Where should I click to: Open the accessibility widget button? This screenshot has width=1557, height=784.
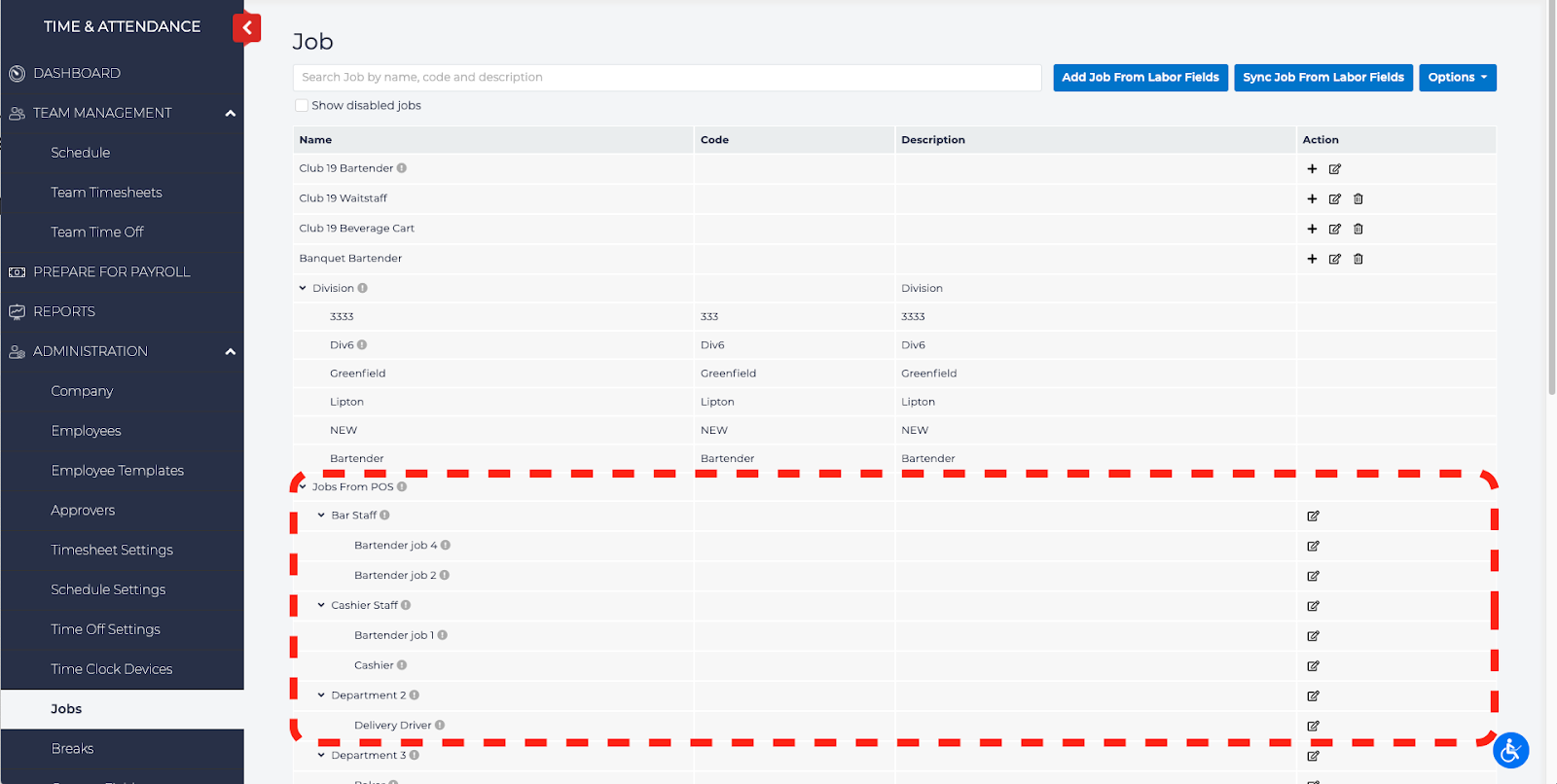click(1510, 750)
